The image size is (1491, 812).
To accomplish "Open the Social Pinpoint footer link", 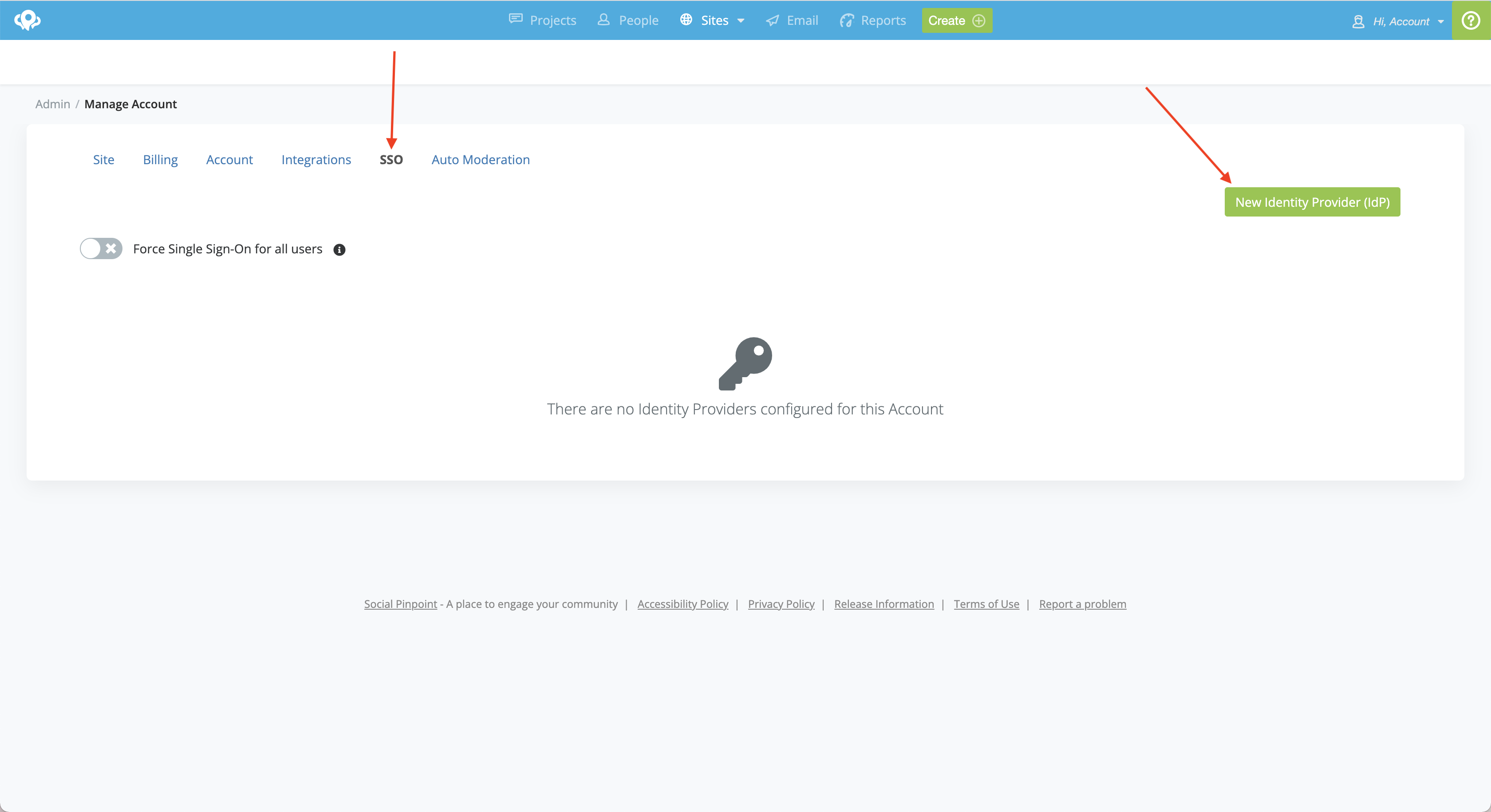I will [x=401, y=604].
